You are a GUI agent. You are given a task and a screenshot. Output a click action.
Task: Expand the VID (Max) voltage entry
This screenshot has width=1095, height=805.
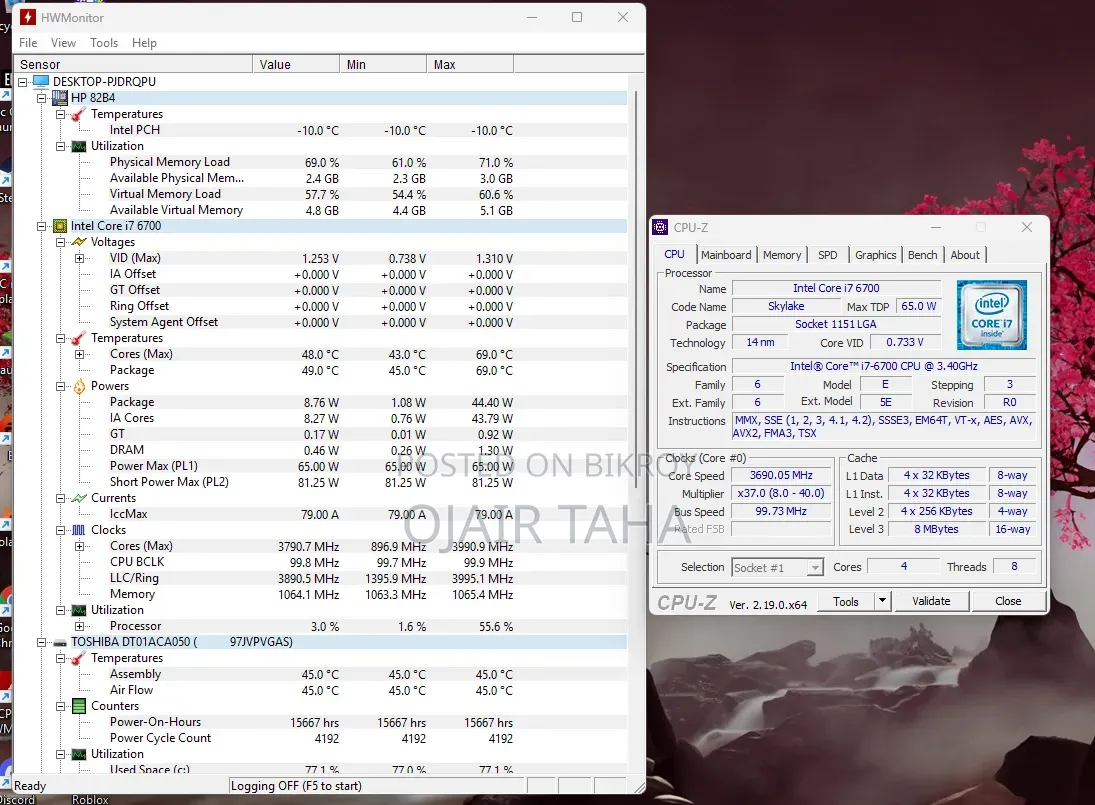point(80,258)
